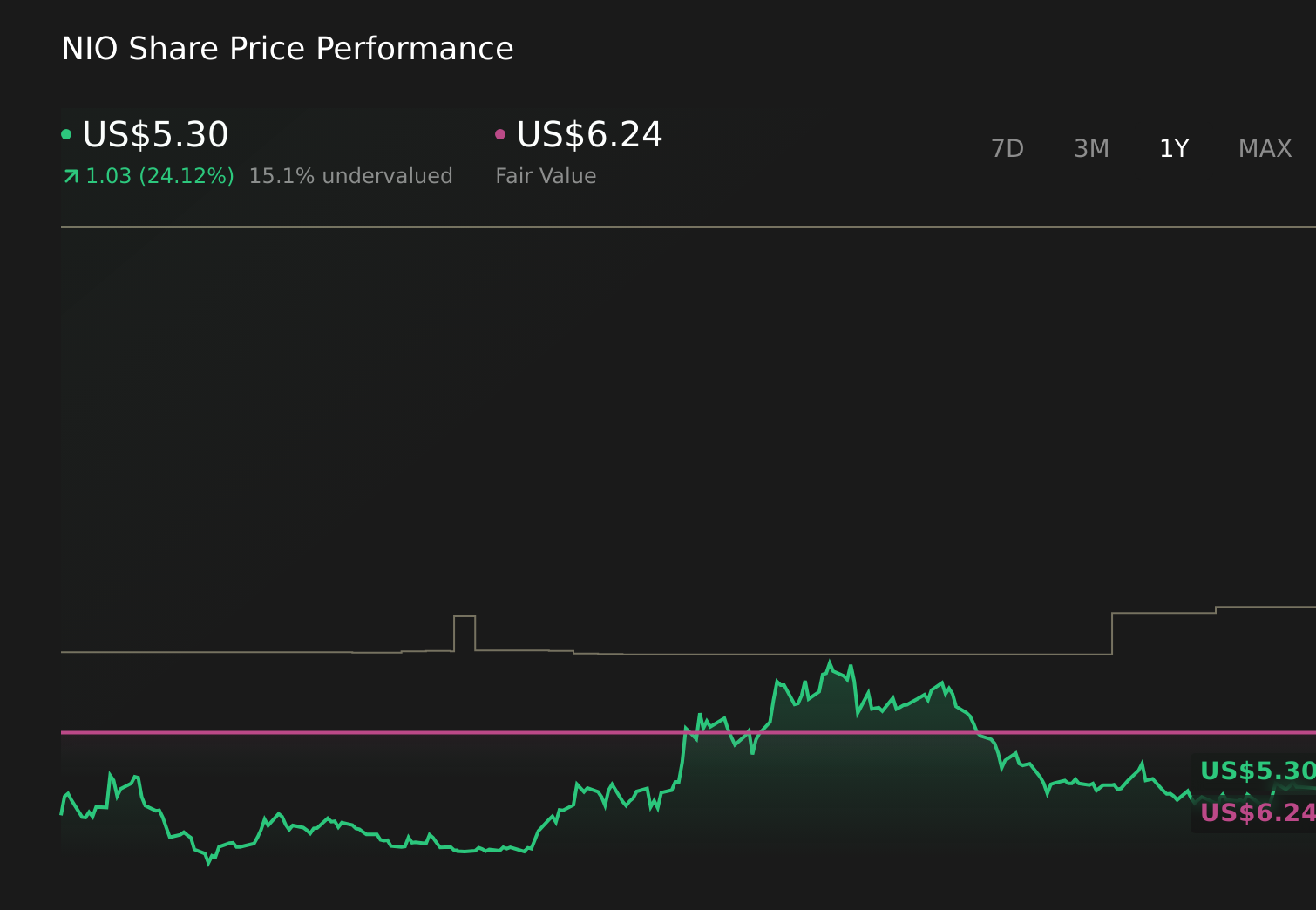The width and height of the screenshot is (1316, 910).
Task: Select the 1Y time range
Action: click(1174, 148)
